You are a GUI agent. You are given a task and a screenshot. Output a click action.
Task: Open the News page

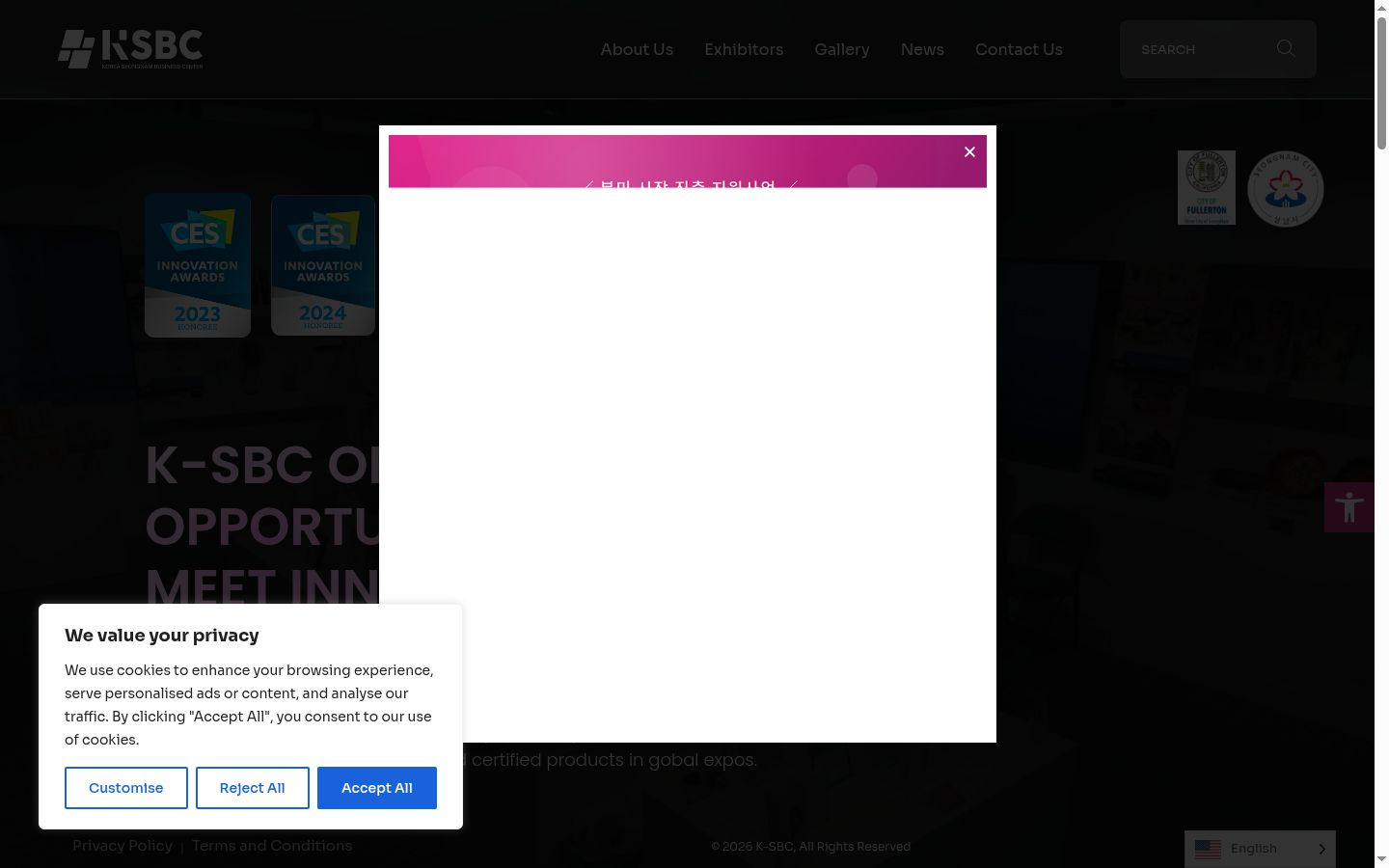click(x=922, y=49)
